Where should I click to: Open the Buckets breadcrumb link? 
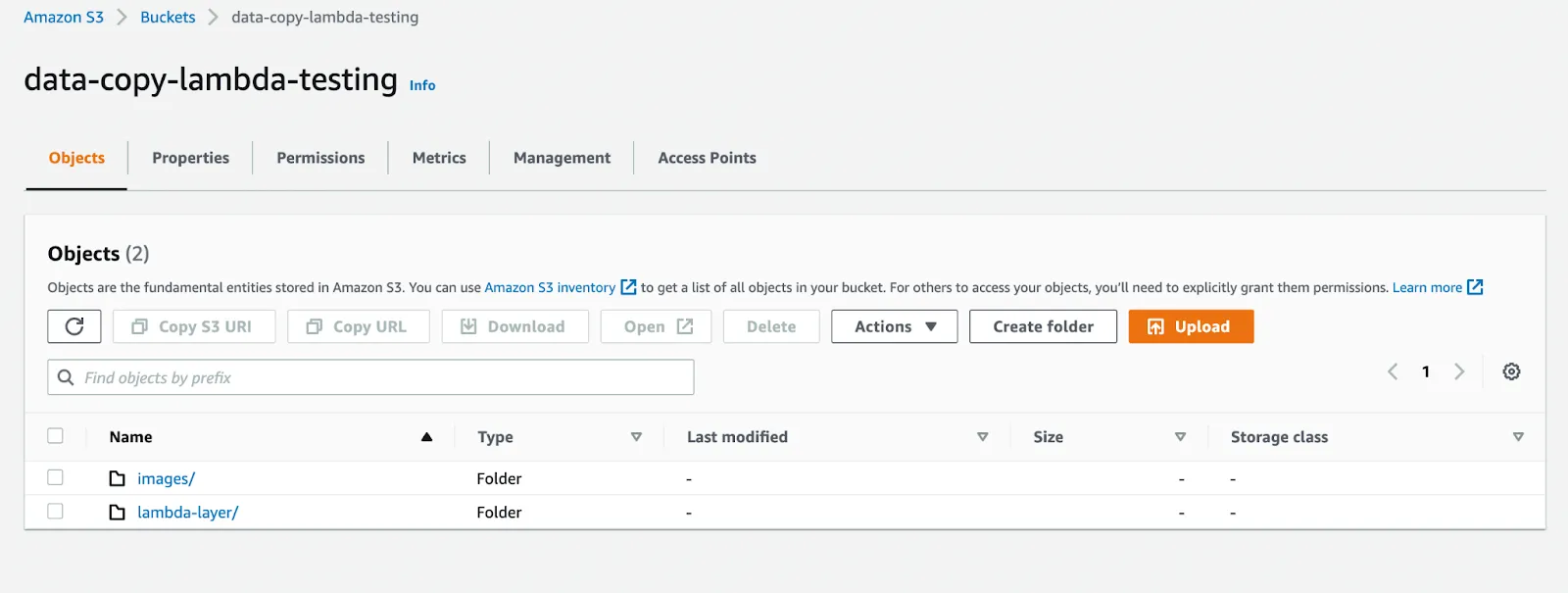(168, 17)
